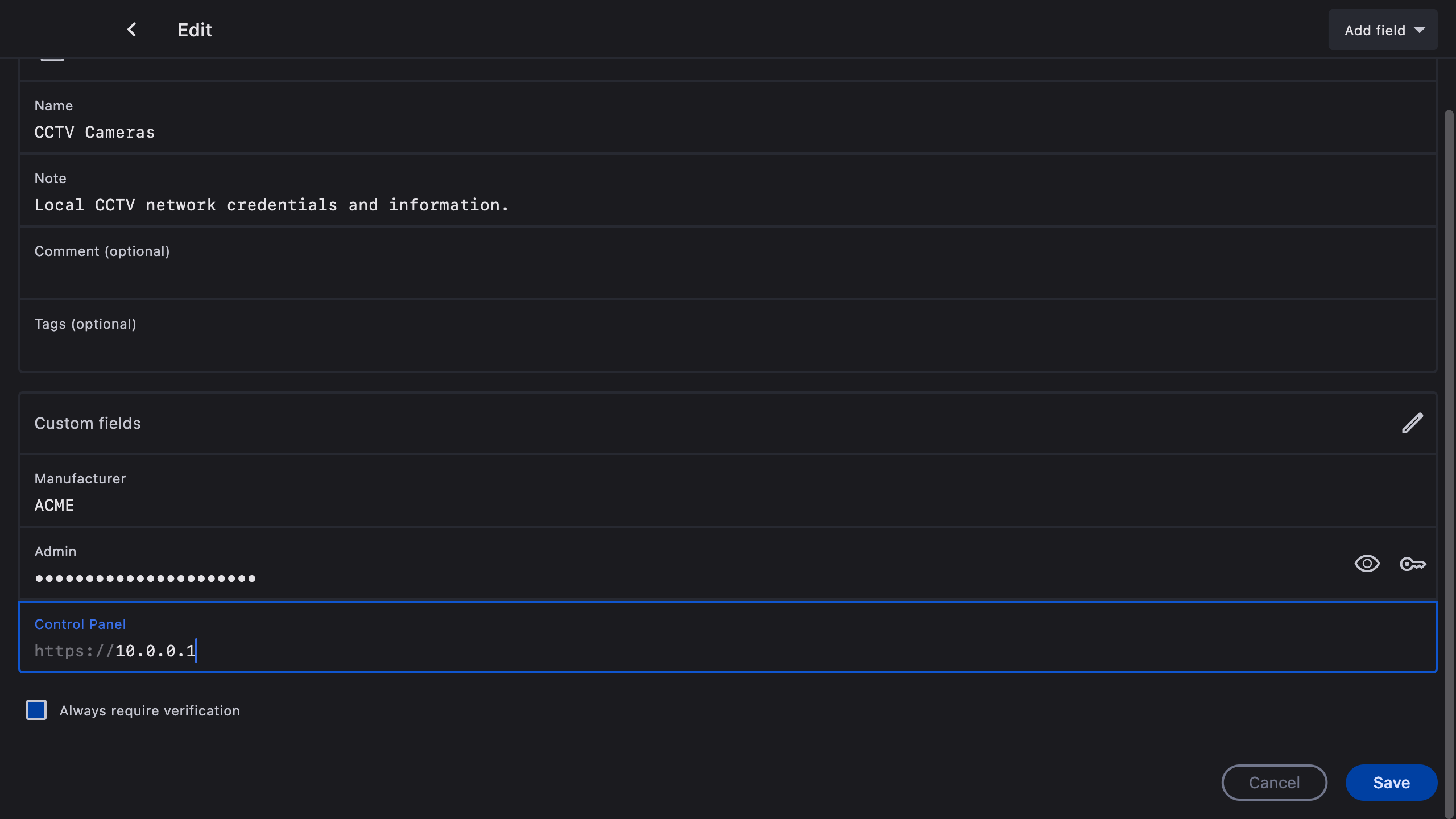Click the key icon to generate password
Image resolution: width=1456 pixels, height=819 pixels.
click(1413, 564)
